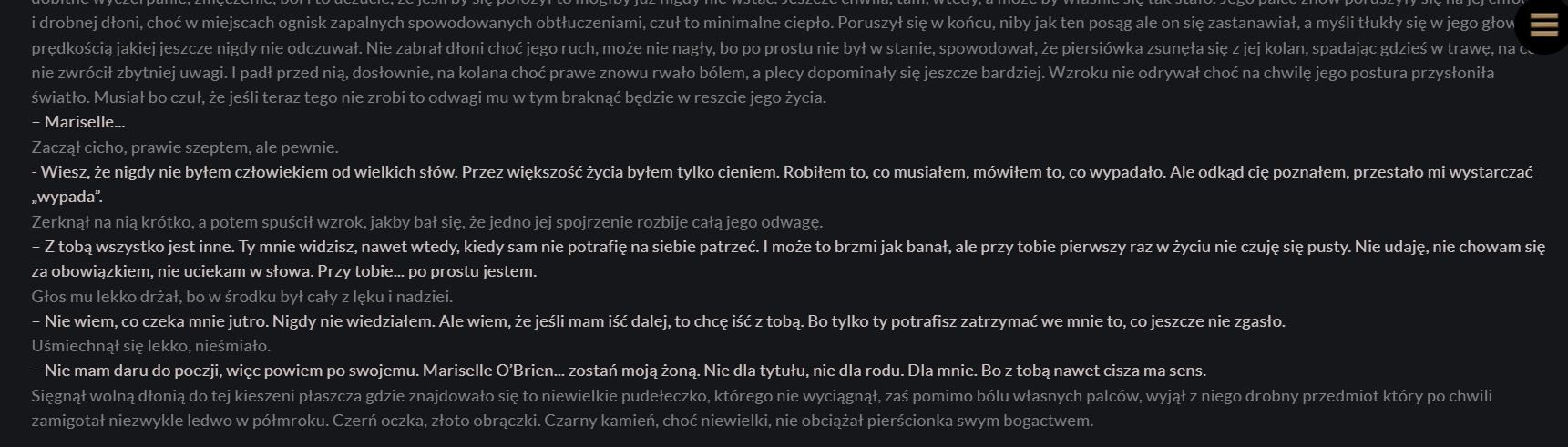Image resolution: width=1568 pixels, height=447 pixels.
Task: Click the dialogue starting "– Nie mam daru"
Action: [228, 371]
